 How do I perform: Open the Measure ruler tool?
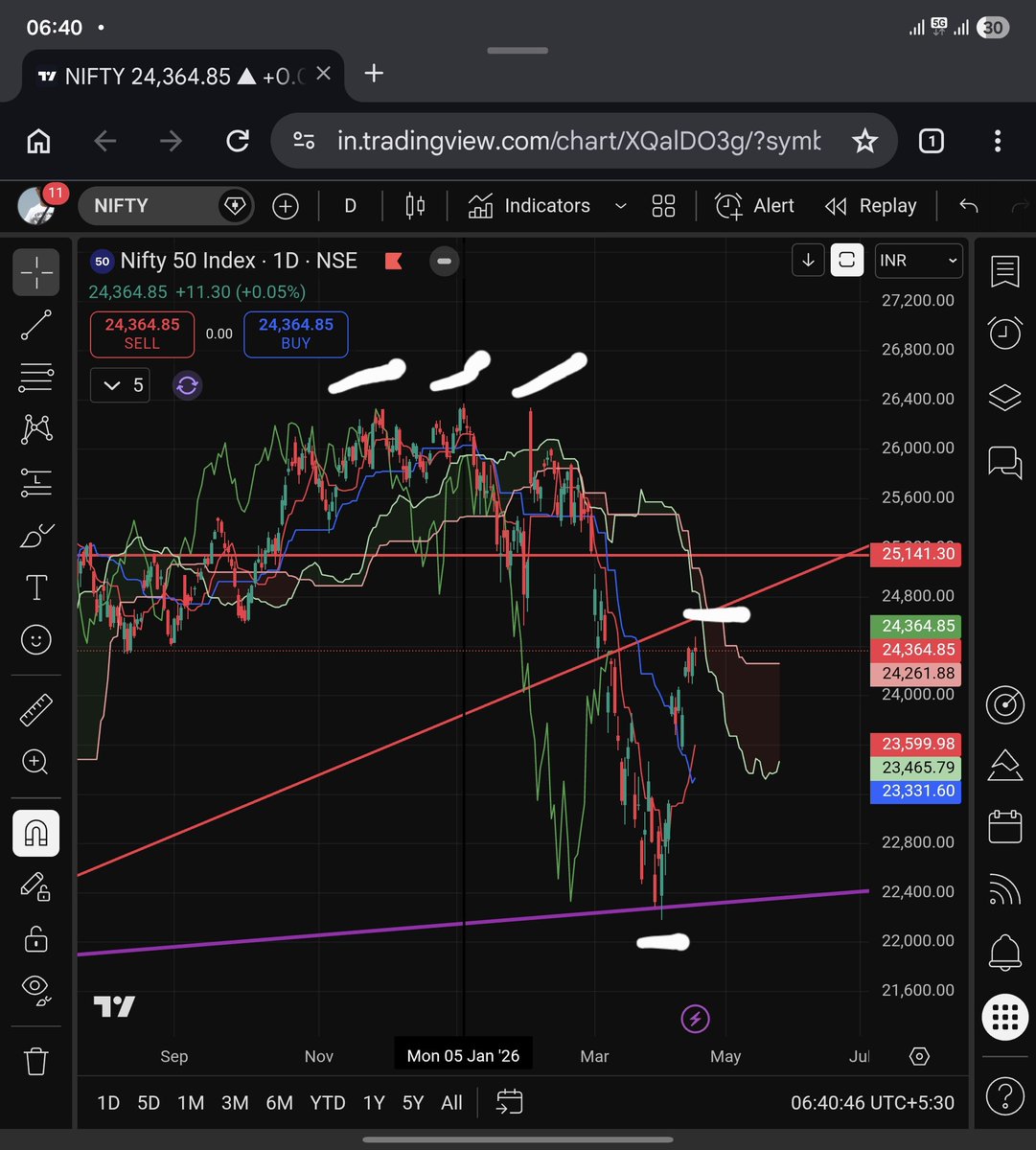click(x=35, y=708)
